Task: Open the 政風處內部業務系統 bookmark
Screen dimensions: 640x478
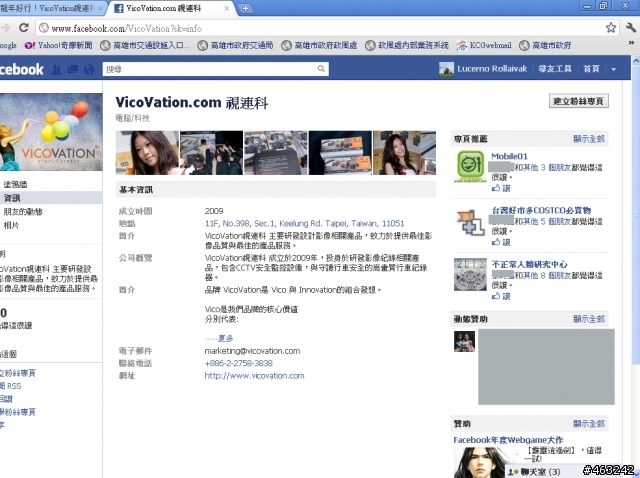Action: [407, 45]
